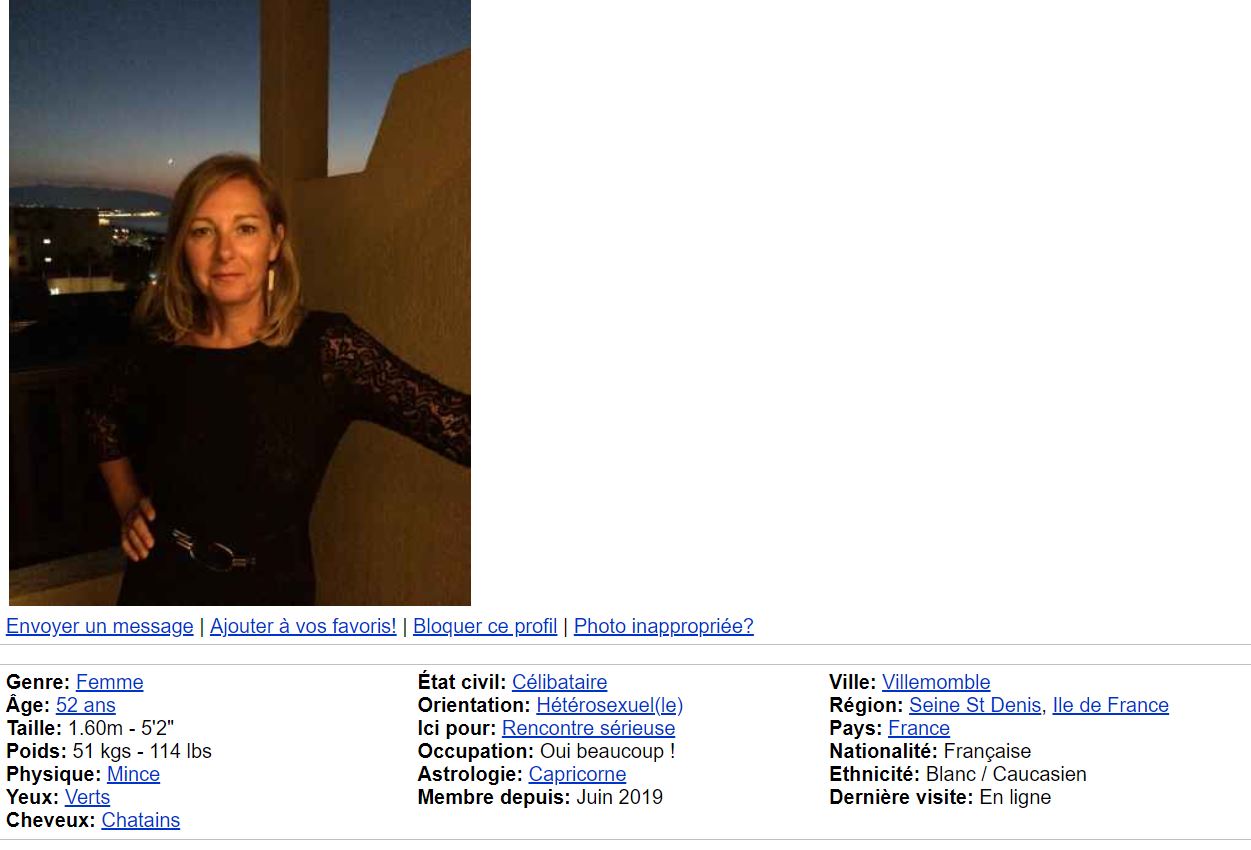Select the Verts eye color link

pos(87,797)
